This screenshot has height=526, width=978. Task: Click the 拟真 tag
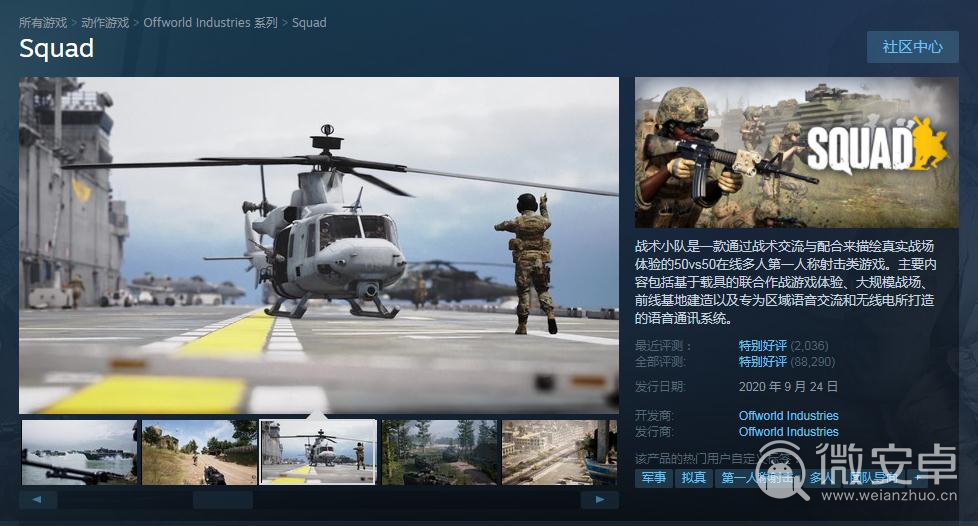[x=694, y=478]
